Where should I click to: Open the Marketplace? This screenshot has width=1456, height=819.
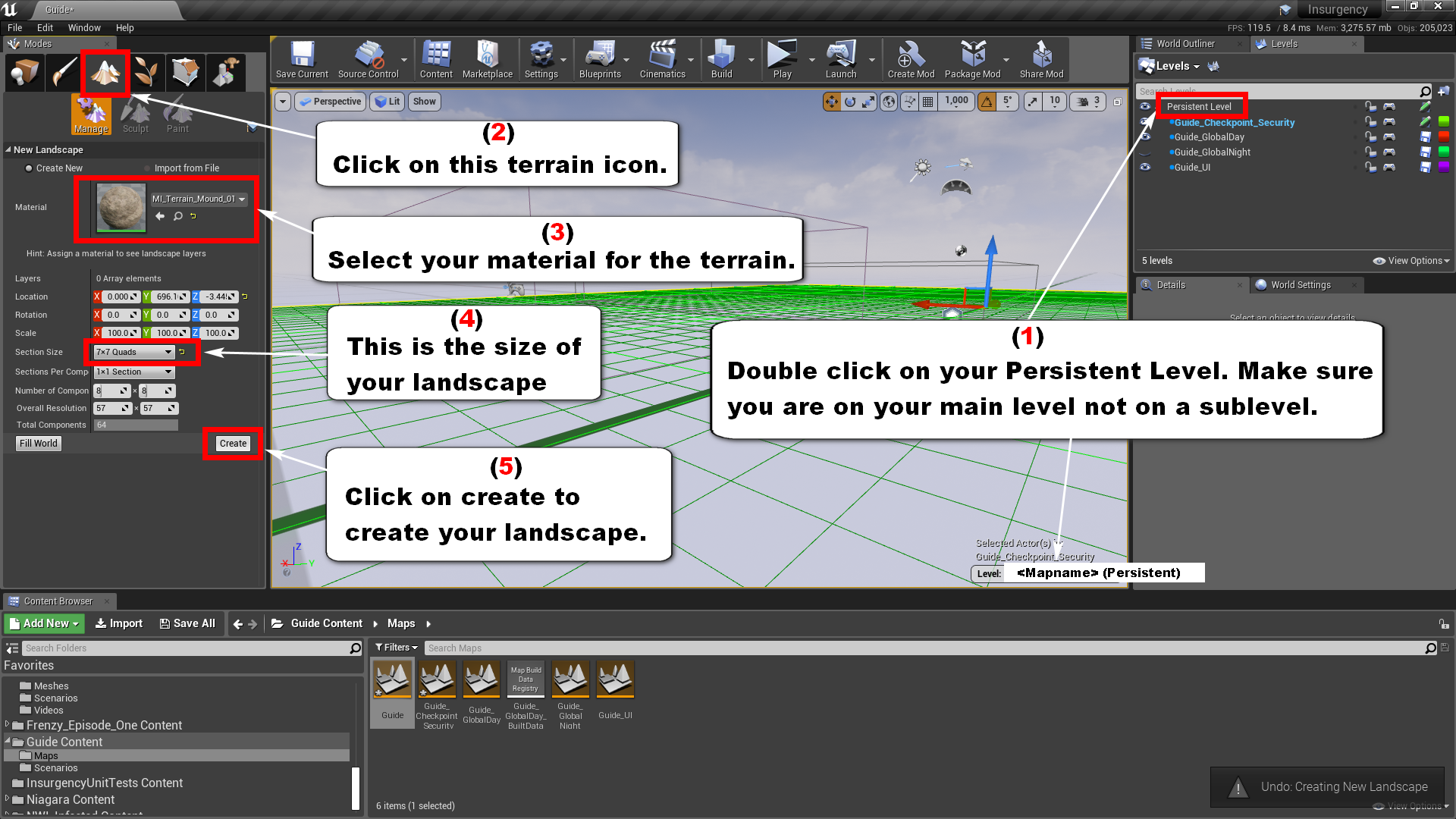tap(488, 60)
